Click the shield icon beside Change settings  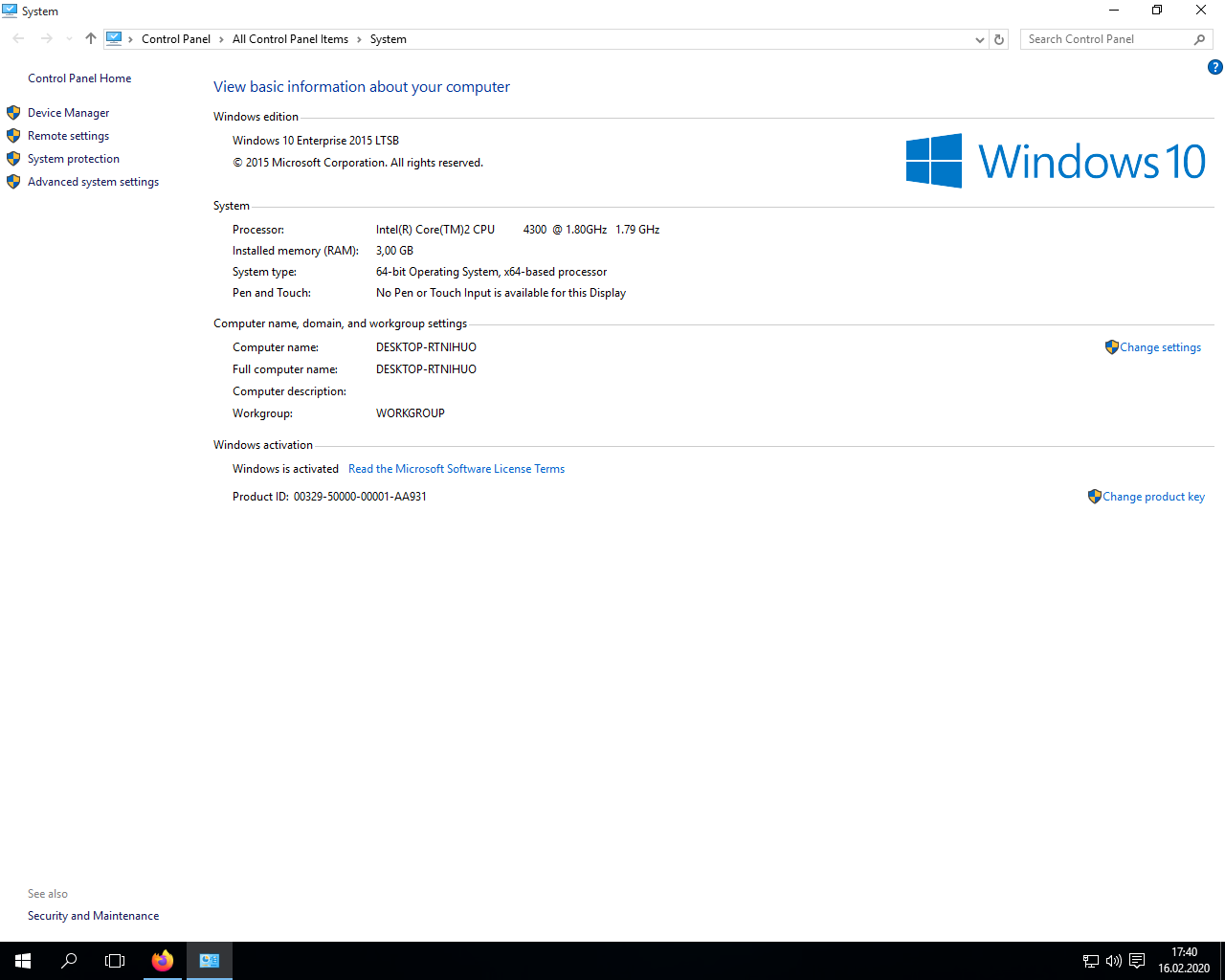click(1111, 347)
